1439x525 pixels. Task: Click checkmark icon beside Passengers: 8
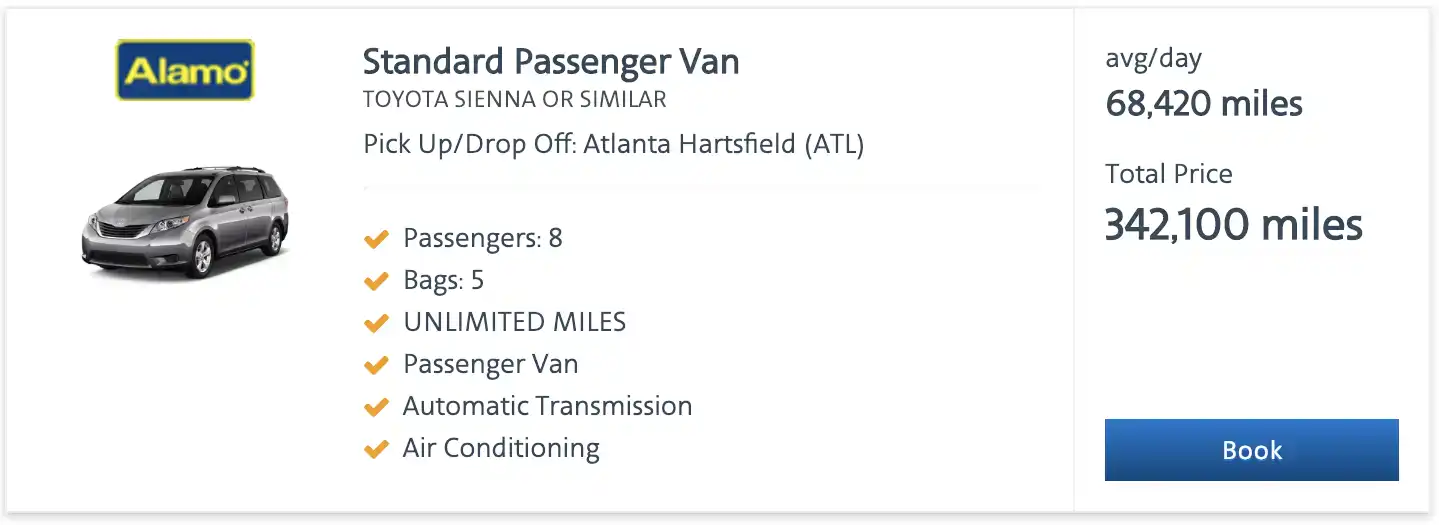pos(376,239)
